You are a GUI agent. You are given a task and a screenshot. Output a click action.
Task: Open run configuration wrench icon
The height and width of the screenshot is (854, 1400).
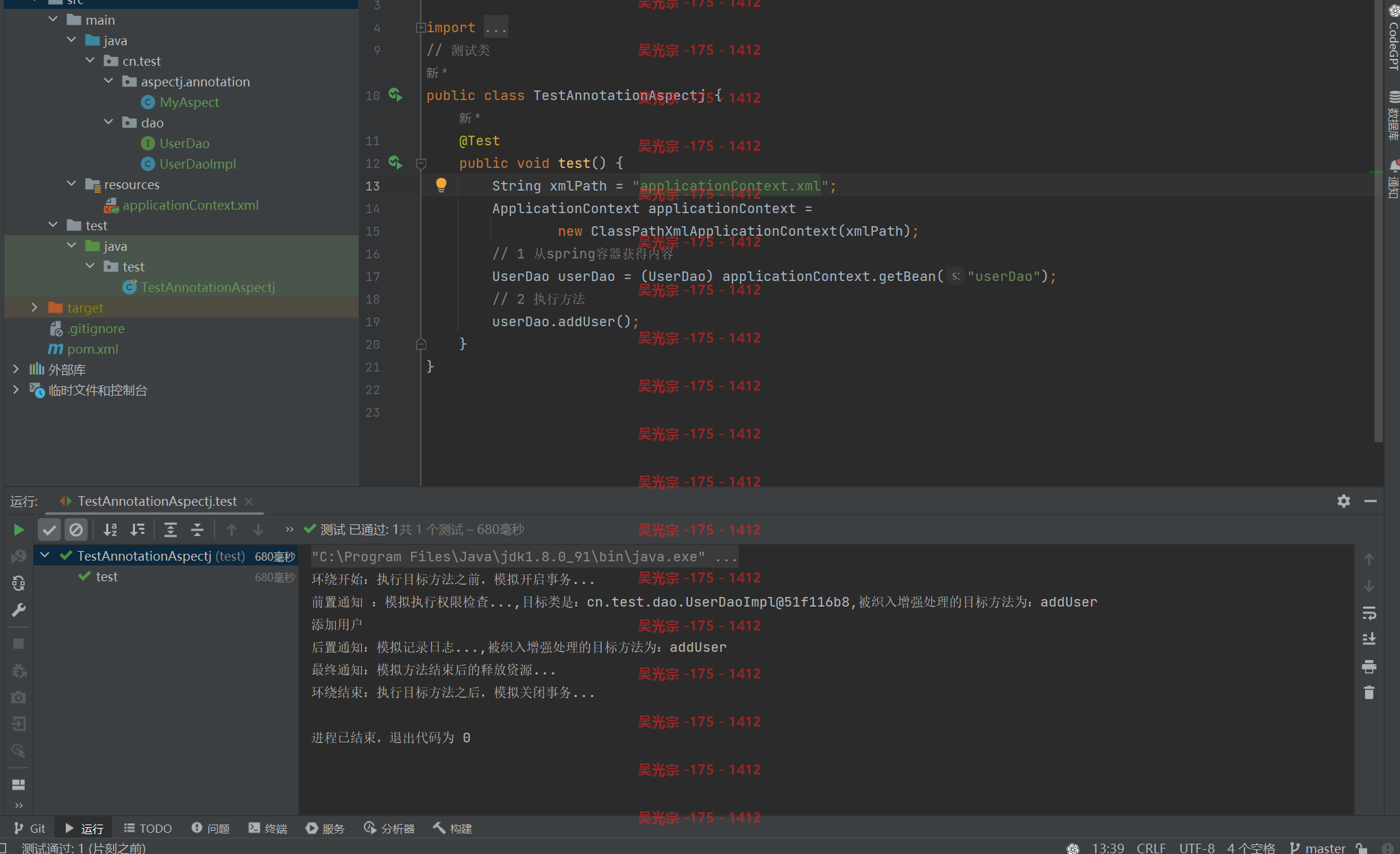pos(19,610)
